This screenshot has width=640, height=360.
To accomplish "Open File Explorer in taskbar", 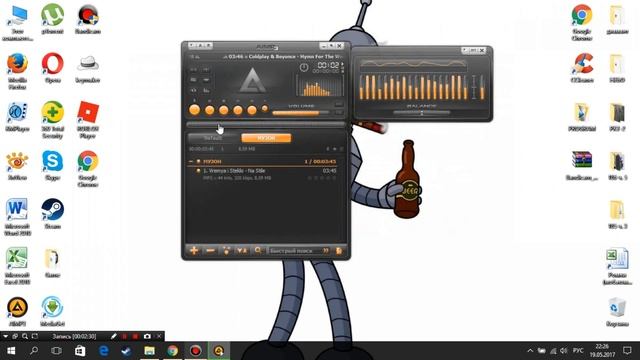I will click(149, 351).
